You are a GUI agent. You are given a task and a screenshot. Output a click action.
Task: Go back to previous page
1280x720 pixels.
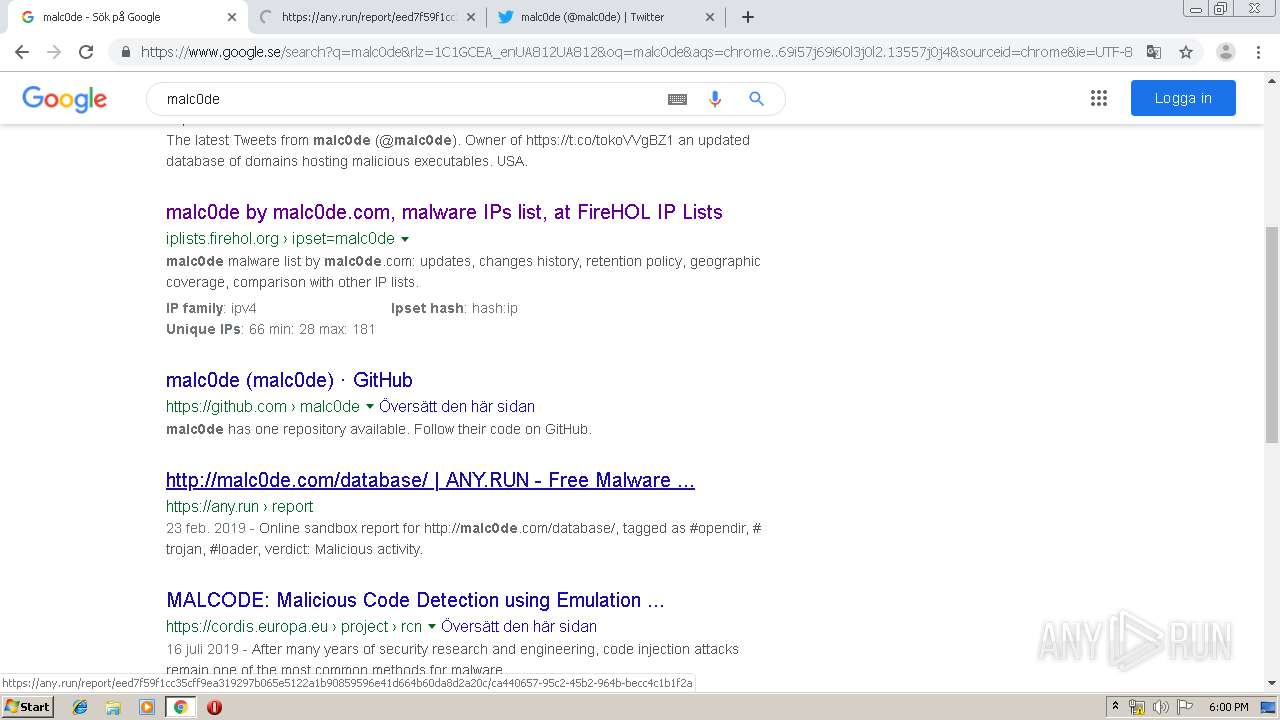(22, 52)
